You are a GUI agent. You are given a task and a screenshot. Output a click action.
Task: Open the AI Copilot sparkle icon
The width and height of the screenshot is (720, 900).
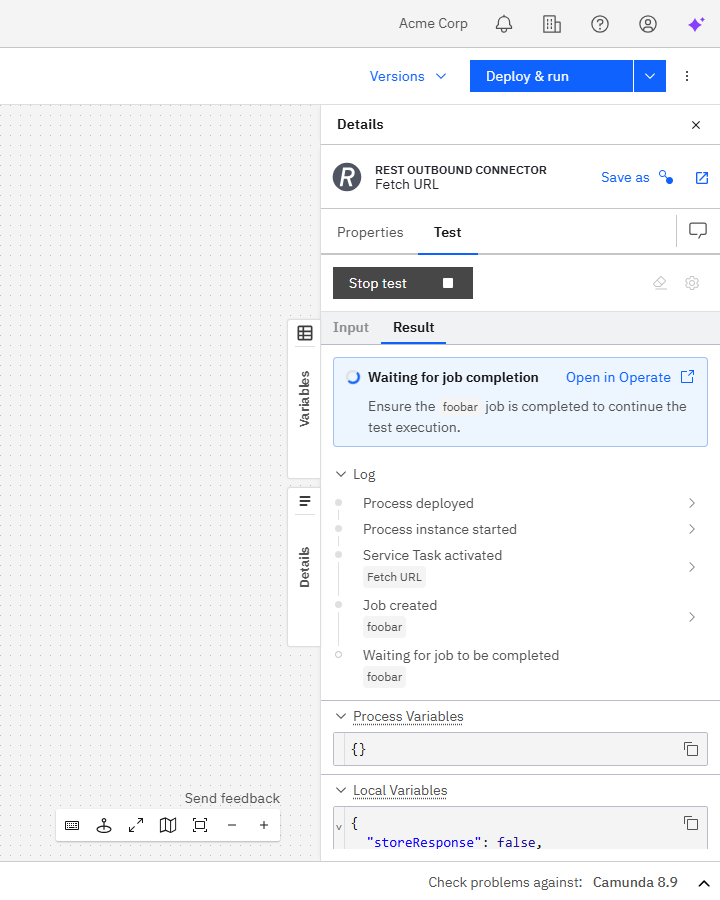pyautogui.click(x=696, y=24)
